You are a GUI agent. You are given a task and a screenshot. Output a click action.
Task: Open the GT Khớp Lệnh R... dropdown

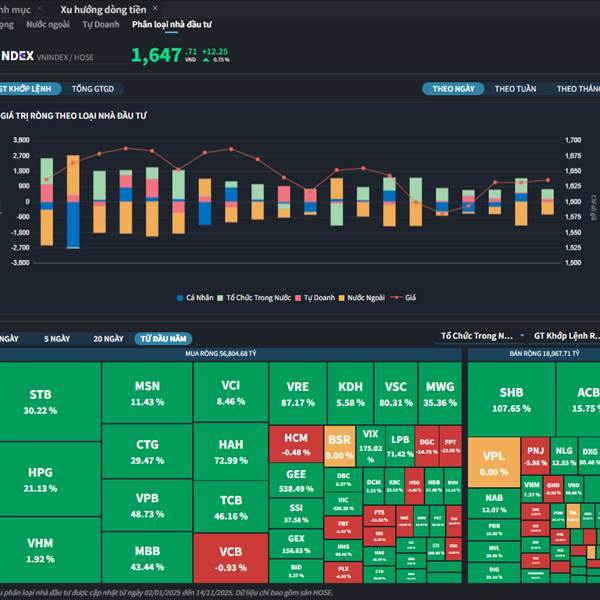pyautogui.click(x=567, y=336)
